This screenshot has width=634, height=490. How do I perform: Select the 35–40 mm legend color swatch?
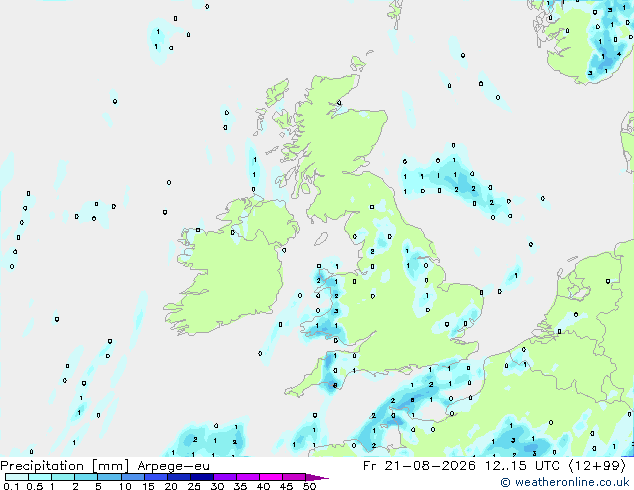248,477
